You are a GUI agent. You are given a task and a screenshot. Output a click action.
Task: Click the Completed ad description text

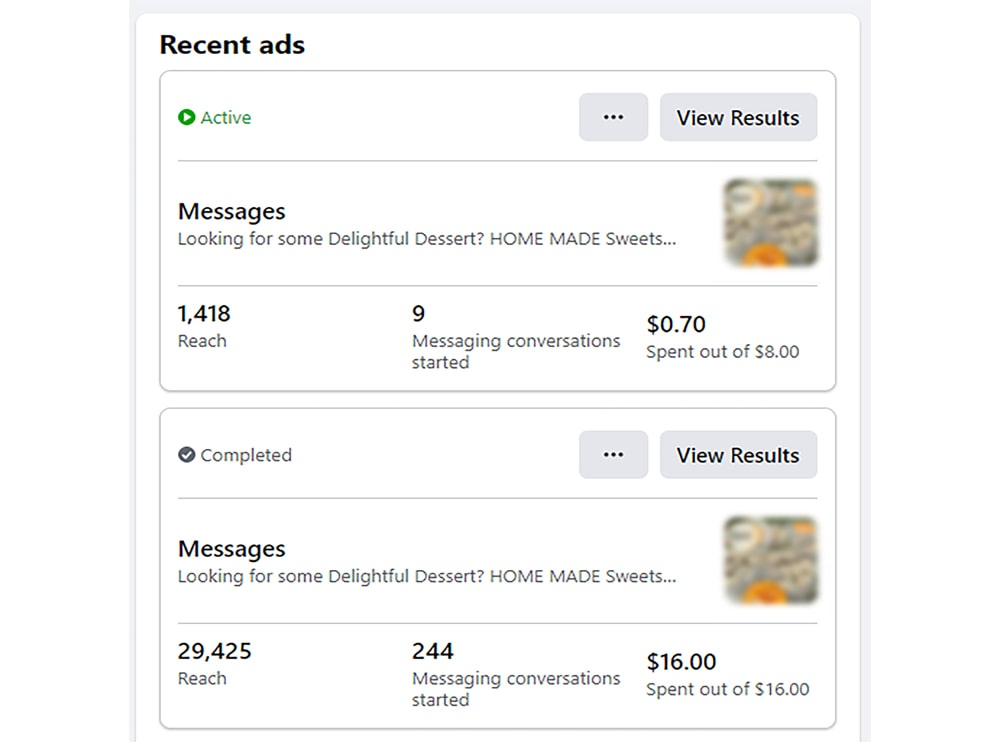pyautogui.click(x=427, y=577)
